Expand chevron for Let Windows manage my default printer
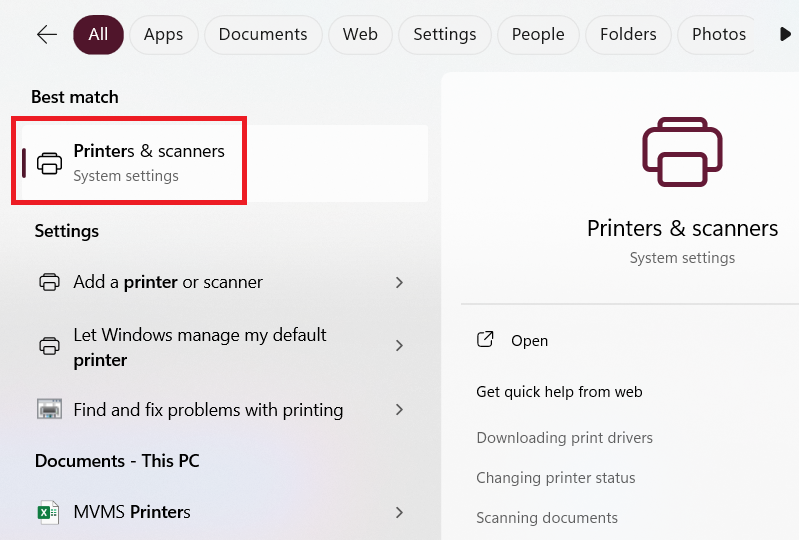This screenshot has width=799, height=540. [399, 346]
